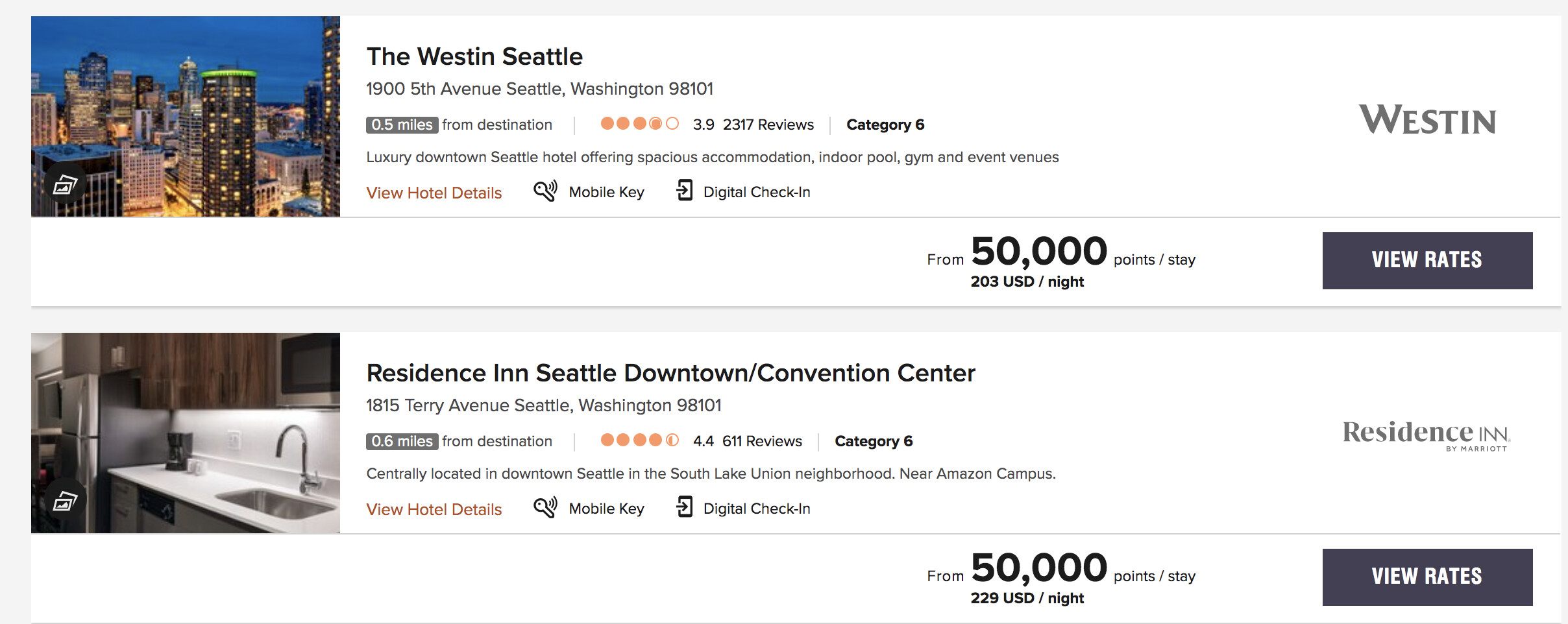
Task: Click the Residence Inn Digital Check-In icon
Action: coord(684,507)
